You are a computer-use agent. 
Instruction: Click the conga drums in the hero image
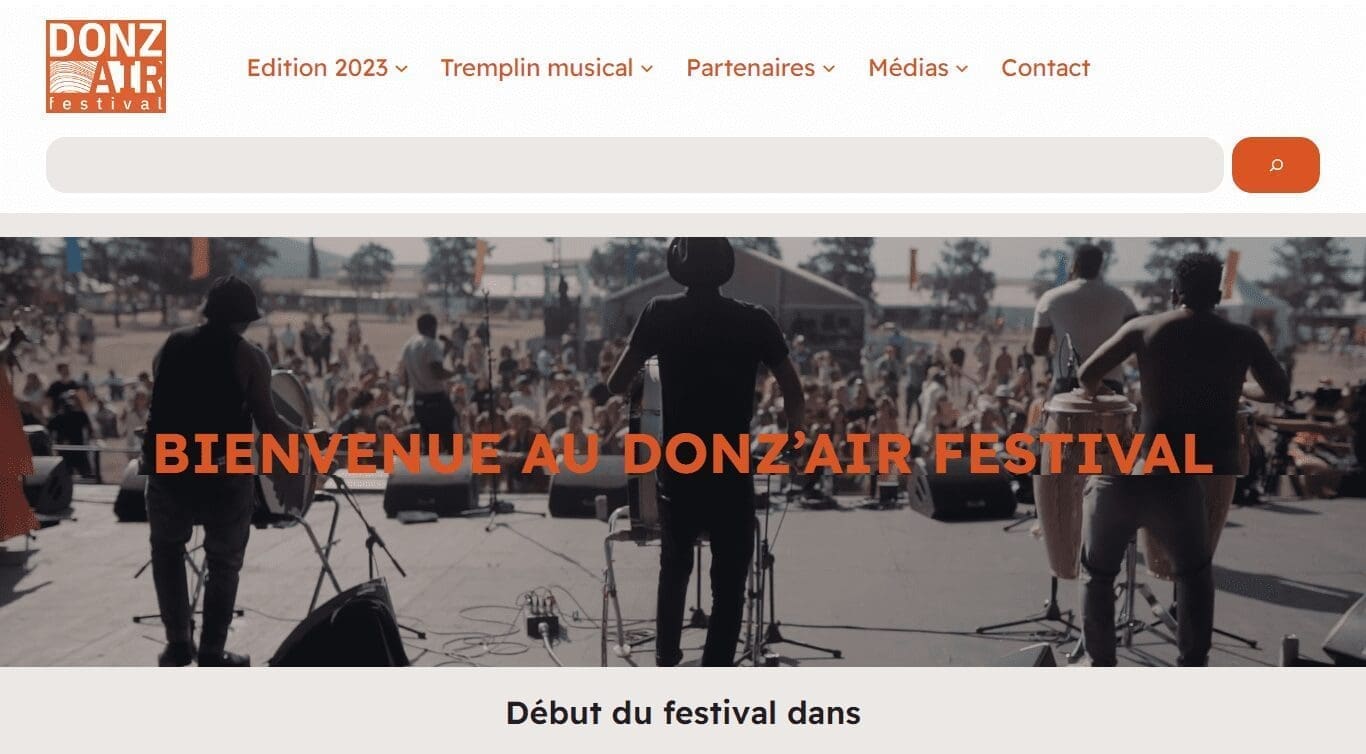point(1085,478)
